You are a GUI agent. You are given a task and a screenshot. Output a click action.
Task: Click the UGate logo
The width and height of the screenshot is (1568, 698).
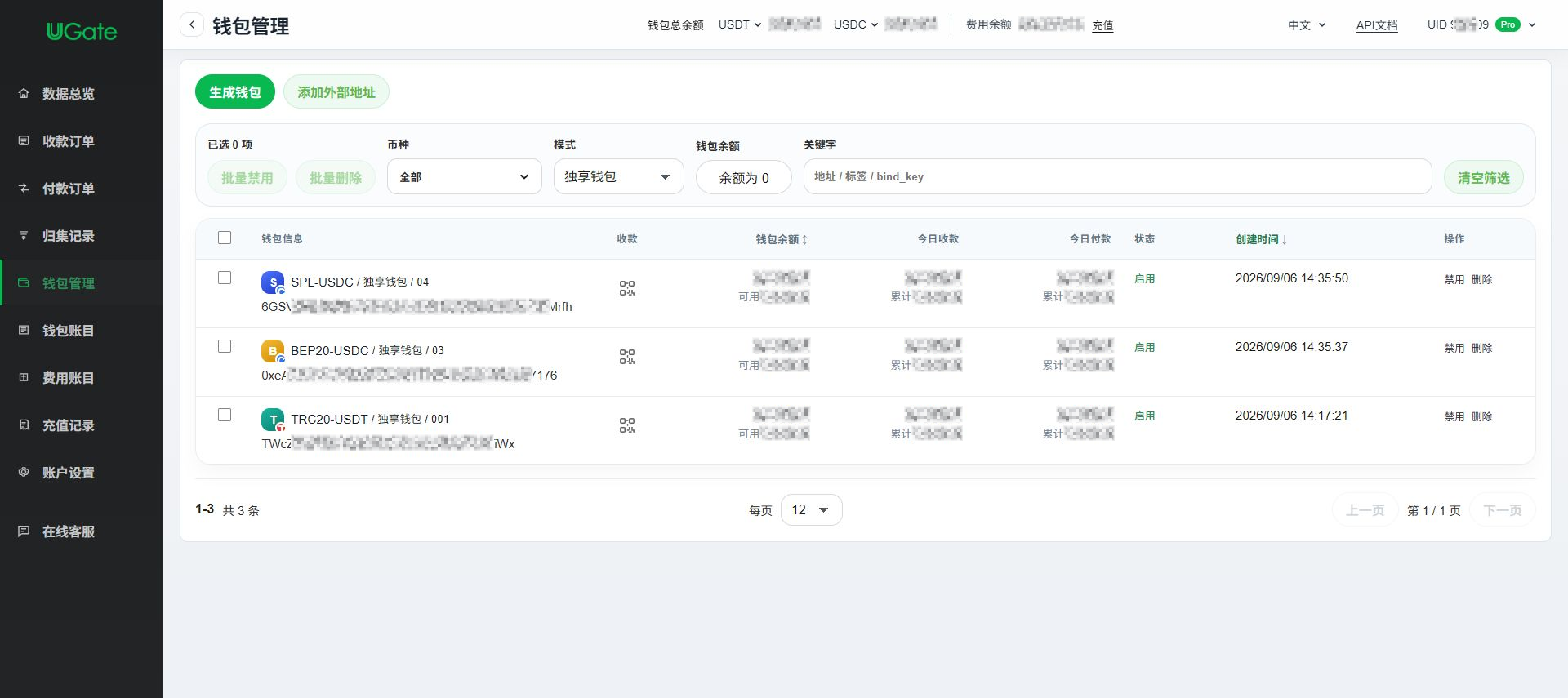pos(82,31)
